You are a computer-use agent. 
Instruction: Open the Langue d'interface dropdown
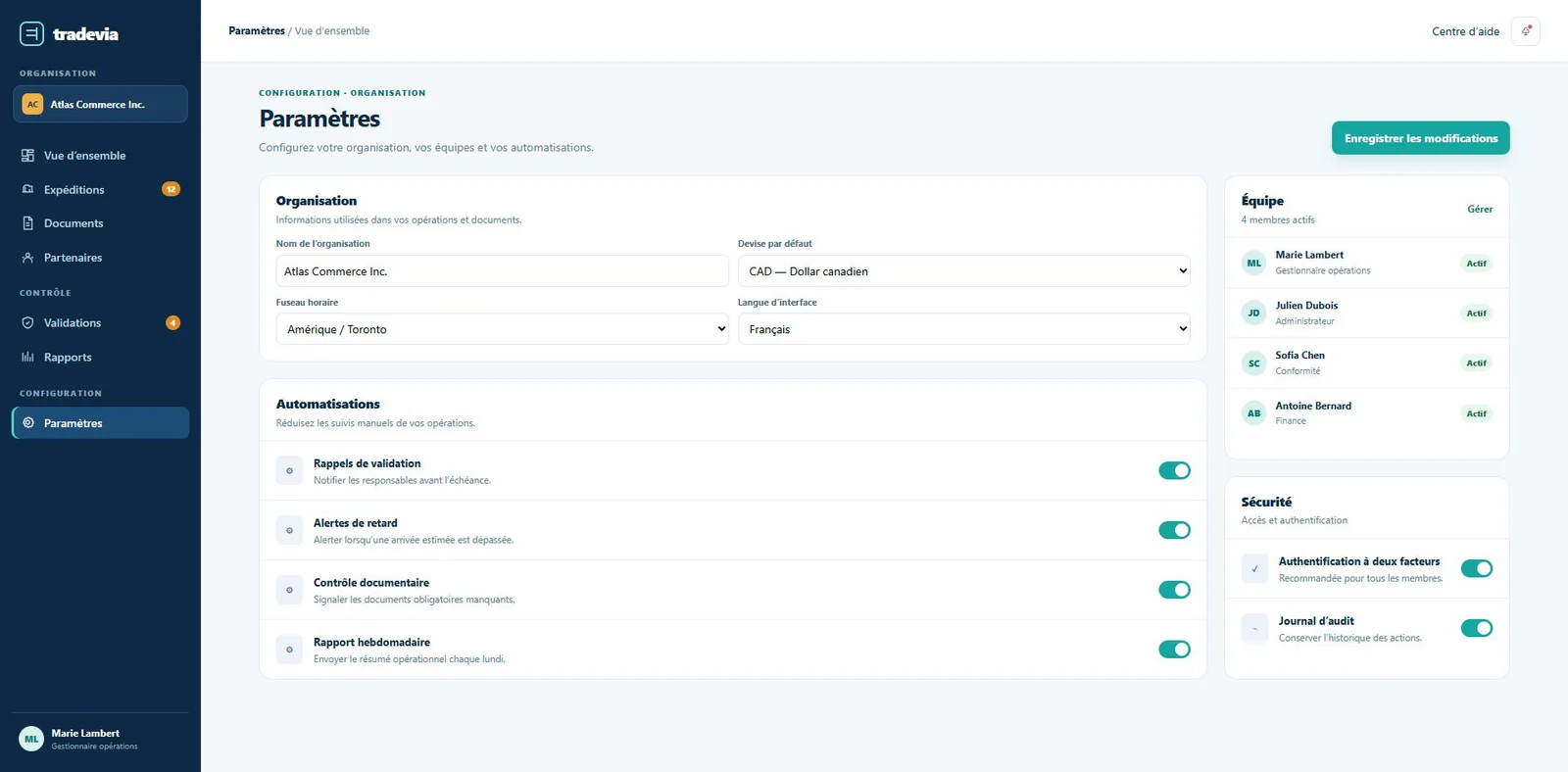pos(964,329)
